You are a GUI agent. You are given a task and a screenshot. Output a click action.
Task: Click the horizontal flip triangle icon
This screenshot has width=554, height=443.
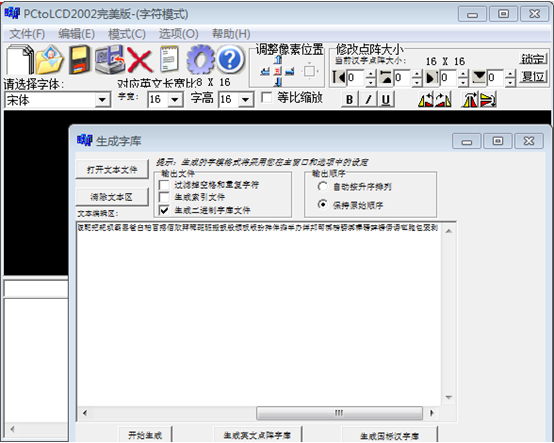470,99
